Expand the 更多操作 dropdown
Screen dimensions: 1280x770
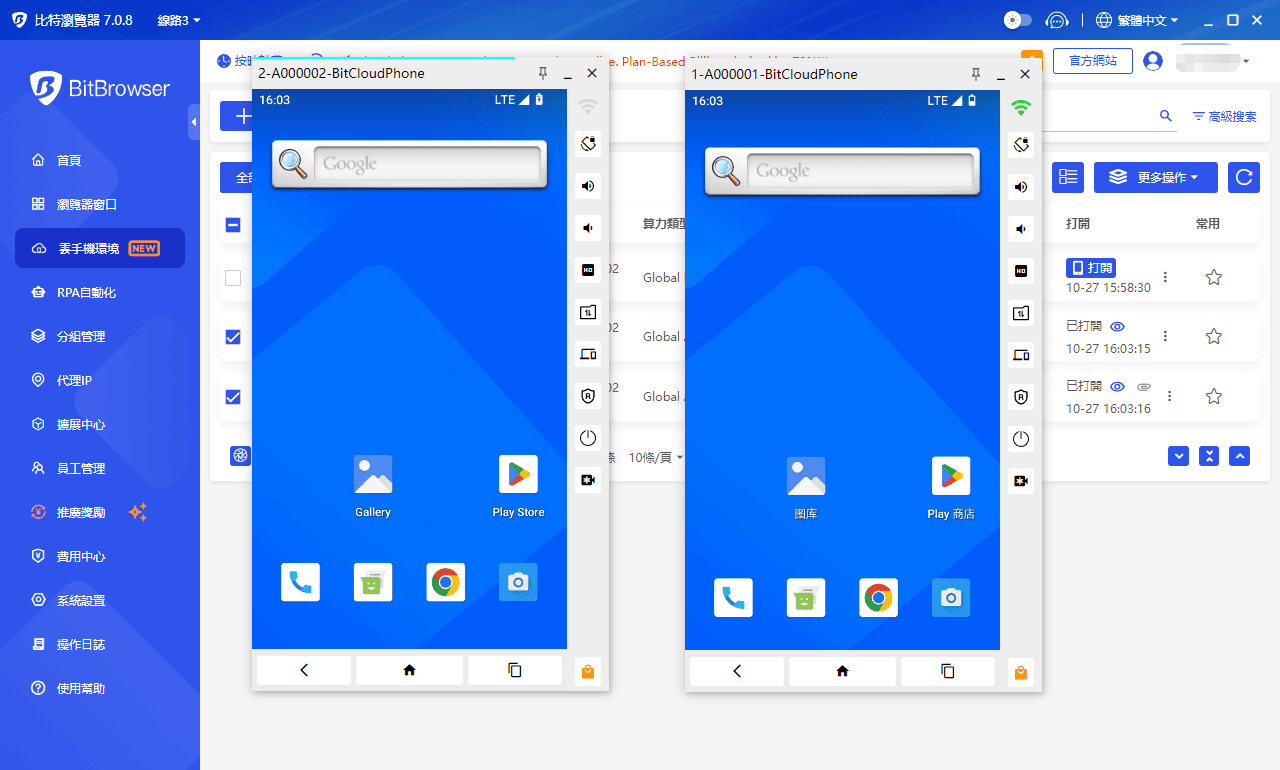(1155, 177)
